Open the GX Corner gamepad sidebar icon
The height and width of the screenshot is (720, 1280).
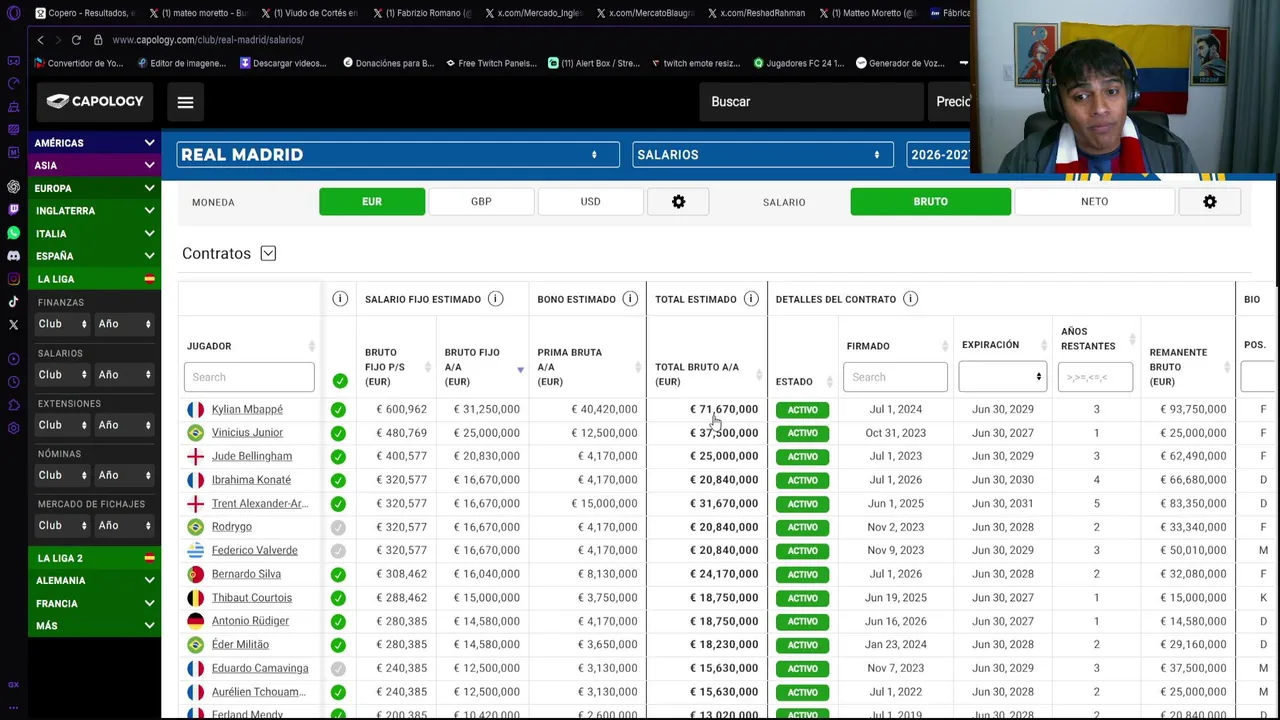(13, 61)
